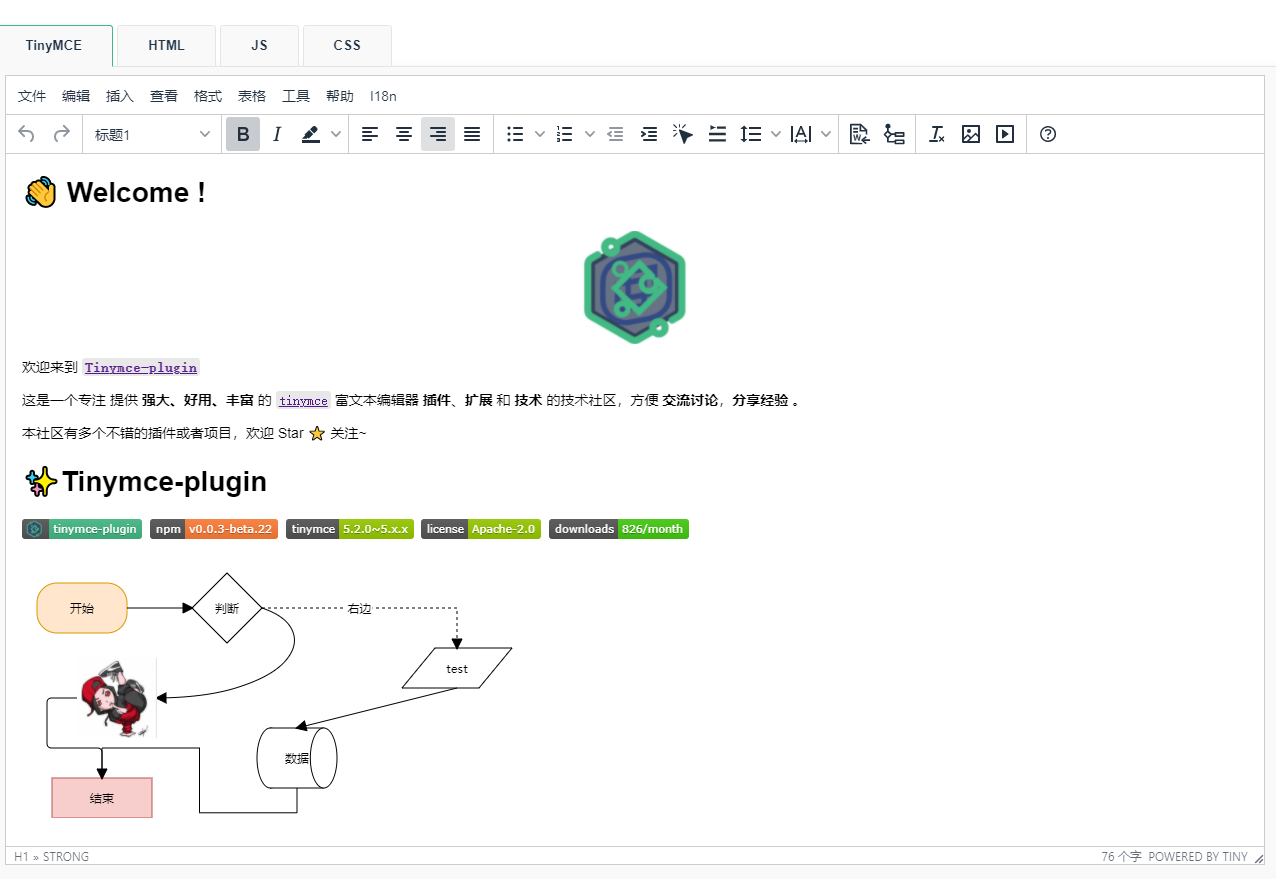This screenshot has width=1276, height=879.
Task: Open the 查看 menu
Action: pyautogui.click(x=164, y=96)
